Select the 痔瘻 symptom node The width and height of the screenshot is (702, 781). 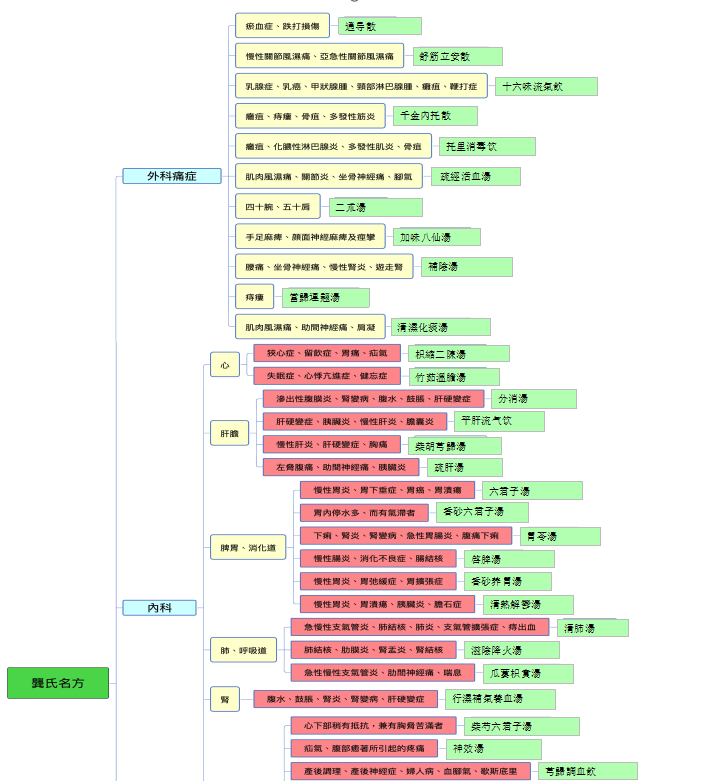click(x=254, y=297)
